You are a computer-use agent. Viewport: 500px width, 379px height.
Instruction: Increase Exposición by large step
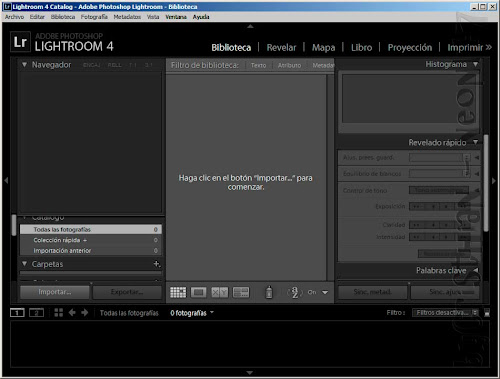463,207
